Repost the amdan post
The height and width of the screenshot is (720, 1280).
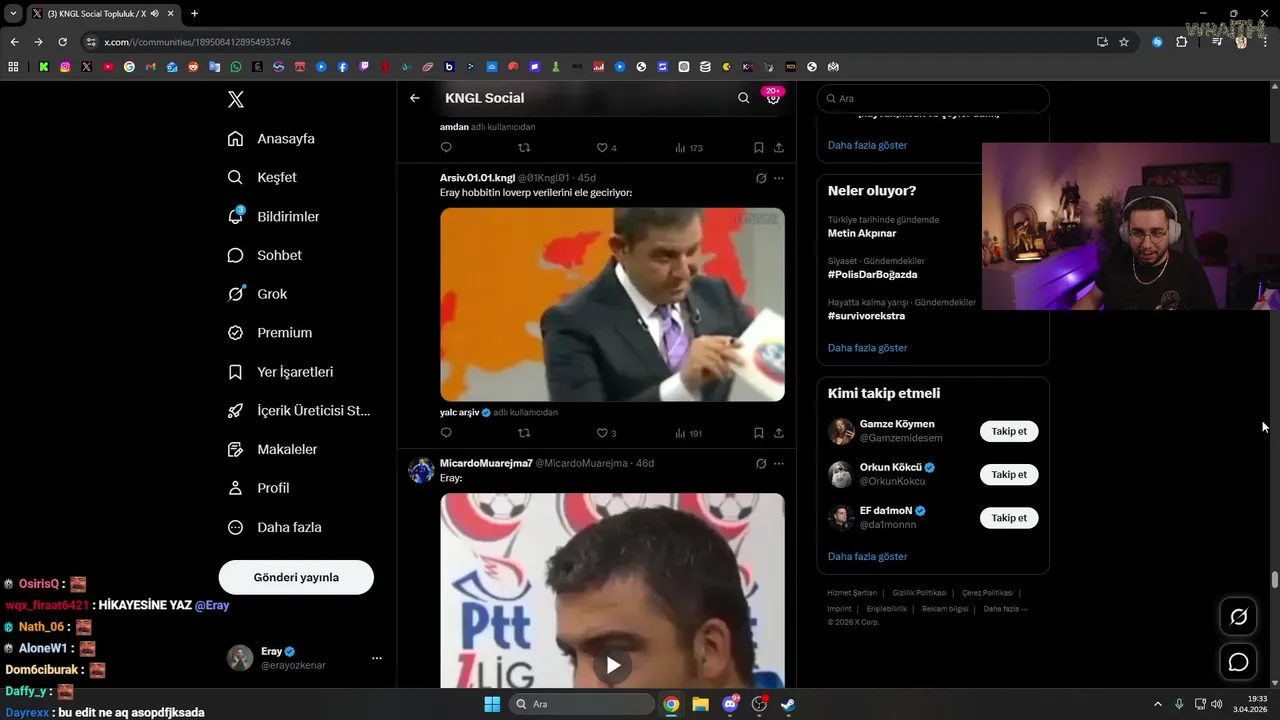tap(524, 148)
